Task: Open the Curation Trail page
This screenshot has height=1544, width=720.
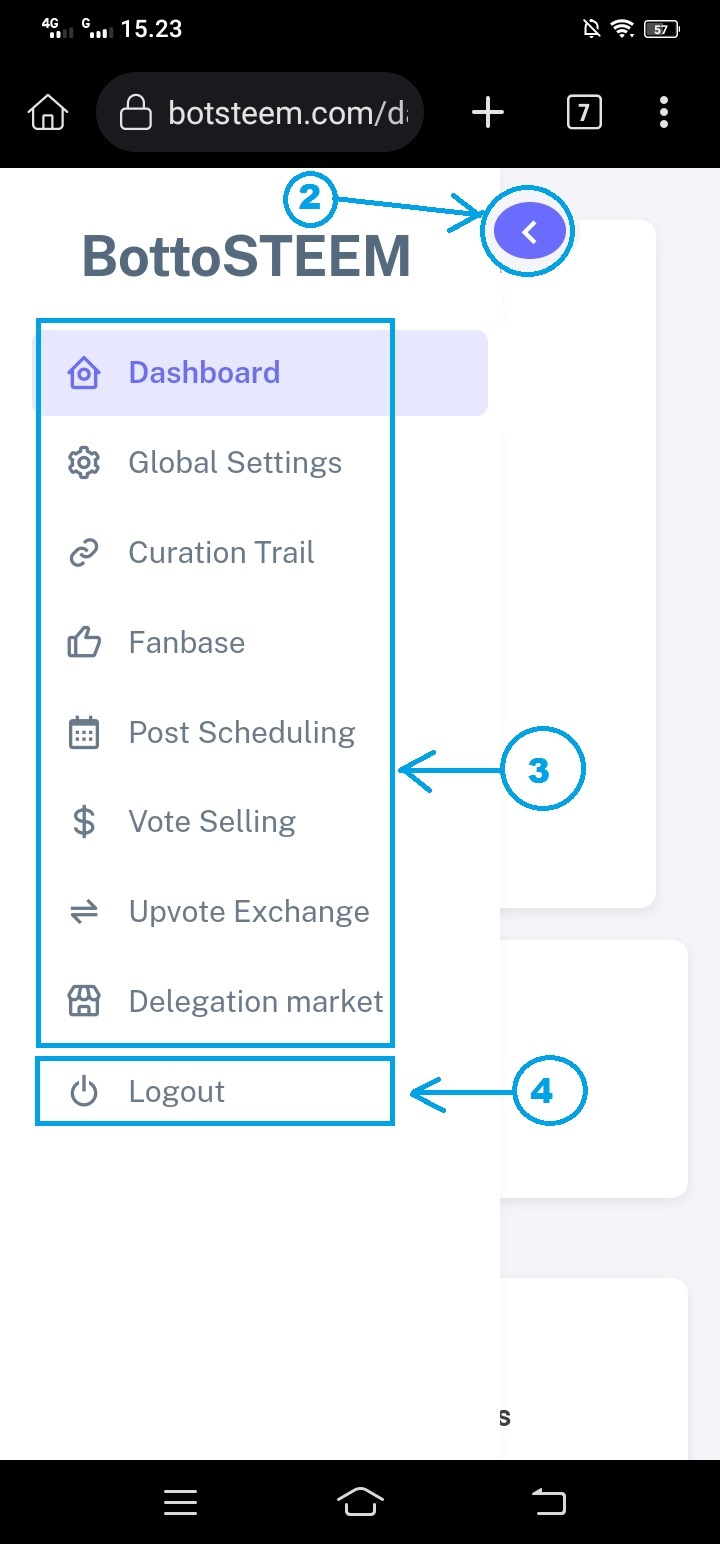Action: tap(221, 553)
